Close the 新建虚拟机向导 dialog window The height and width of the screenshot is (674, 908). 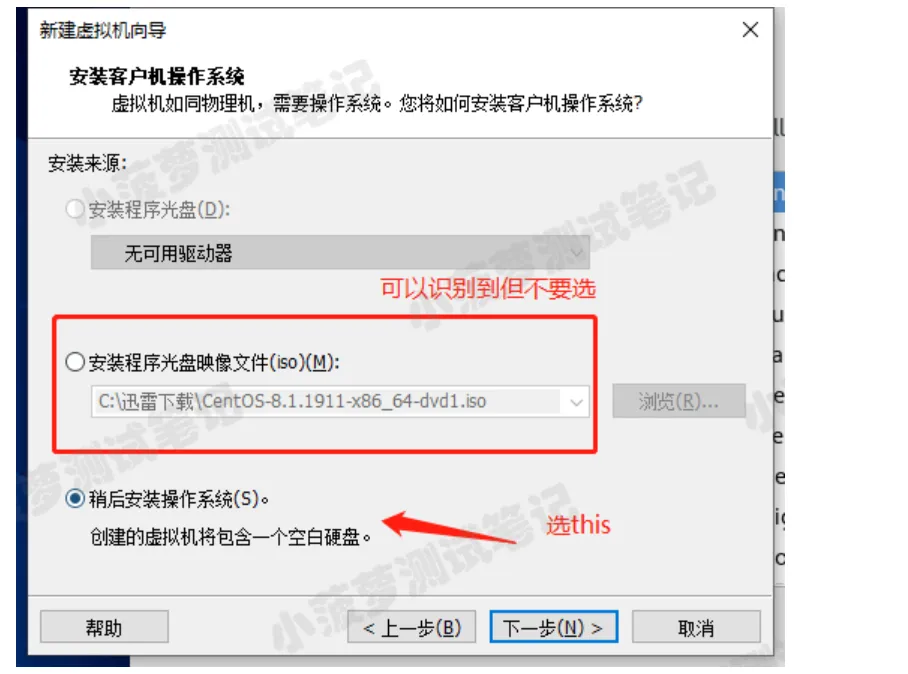750,30
